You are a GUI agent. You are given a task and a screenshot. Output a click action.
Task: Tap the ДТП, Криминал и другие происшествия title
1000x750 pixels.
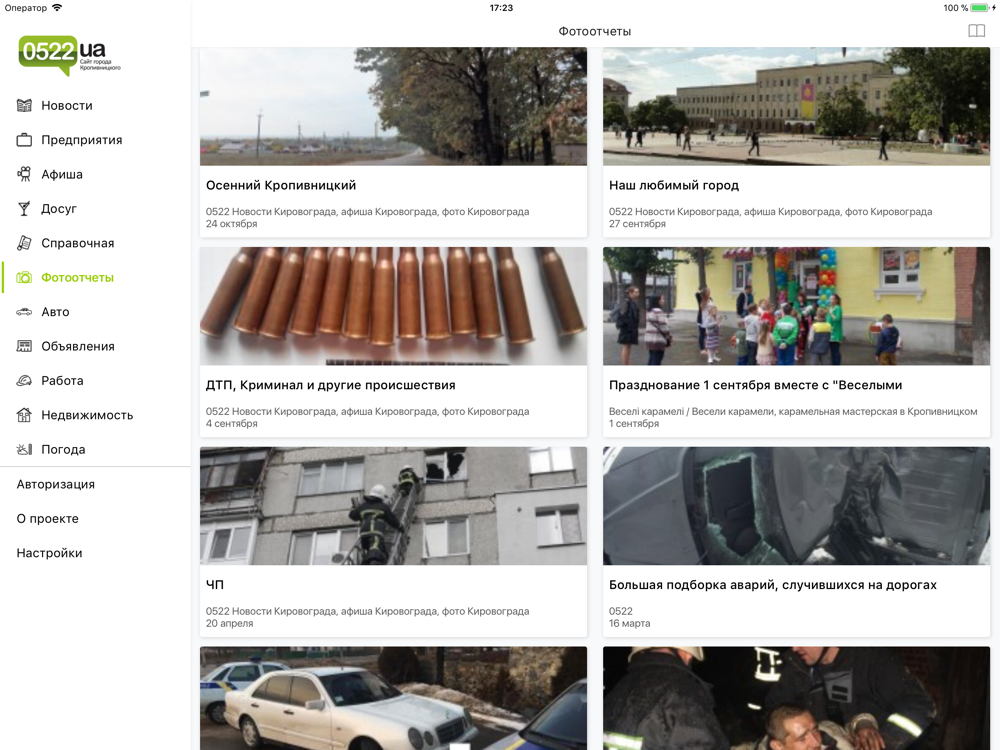point(330,385)
